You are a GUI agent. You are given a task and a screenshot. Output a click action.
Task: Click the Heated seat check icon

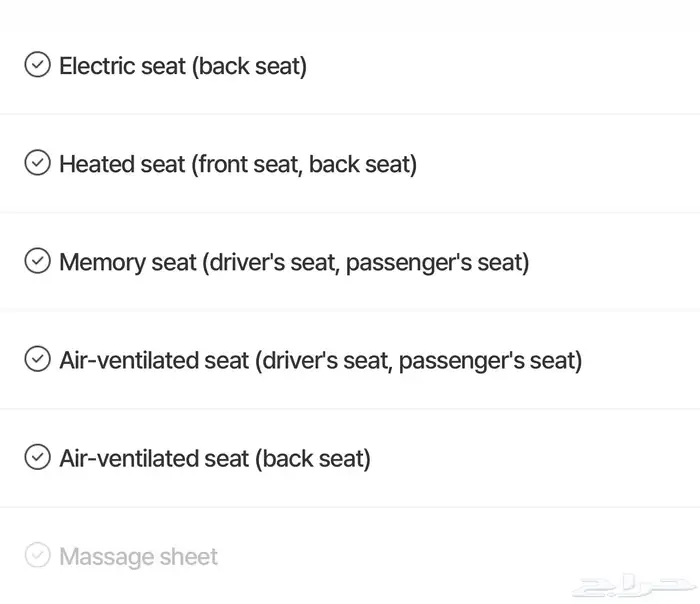click(38, 162)
